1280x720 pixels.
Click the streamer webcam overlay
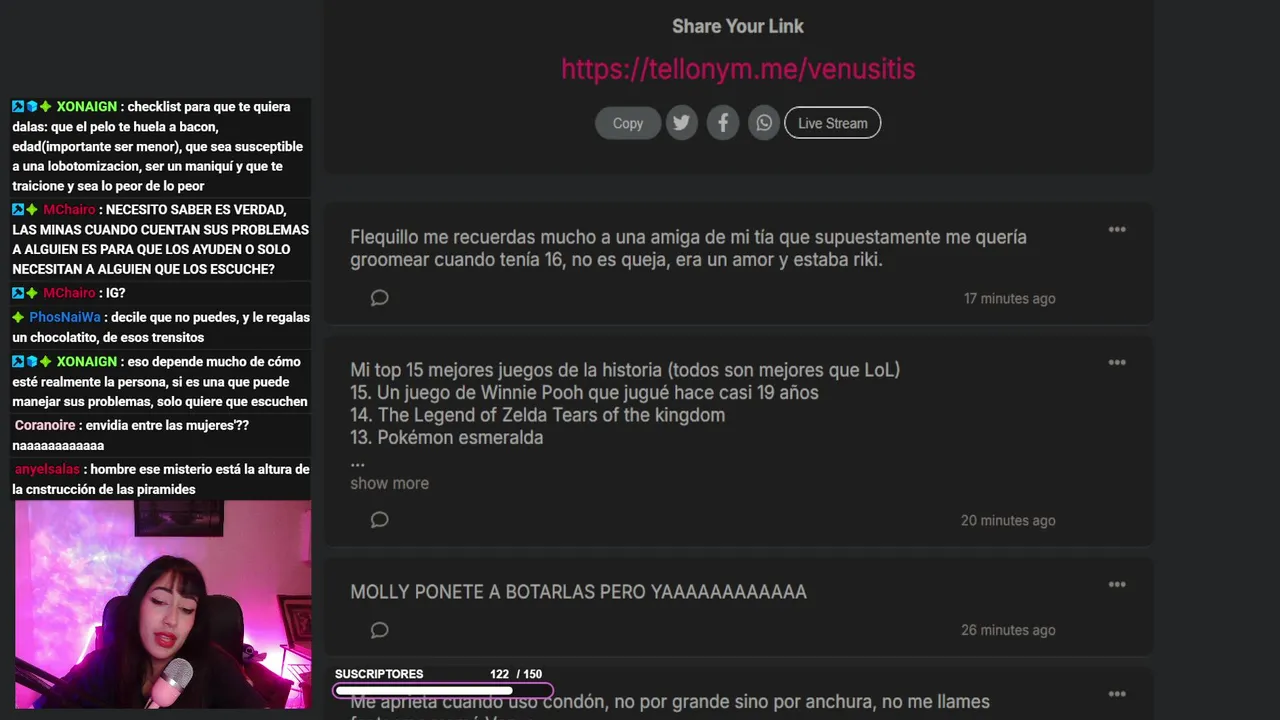point(162,604)
